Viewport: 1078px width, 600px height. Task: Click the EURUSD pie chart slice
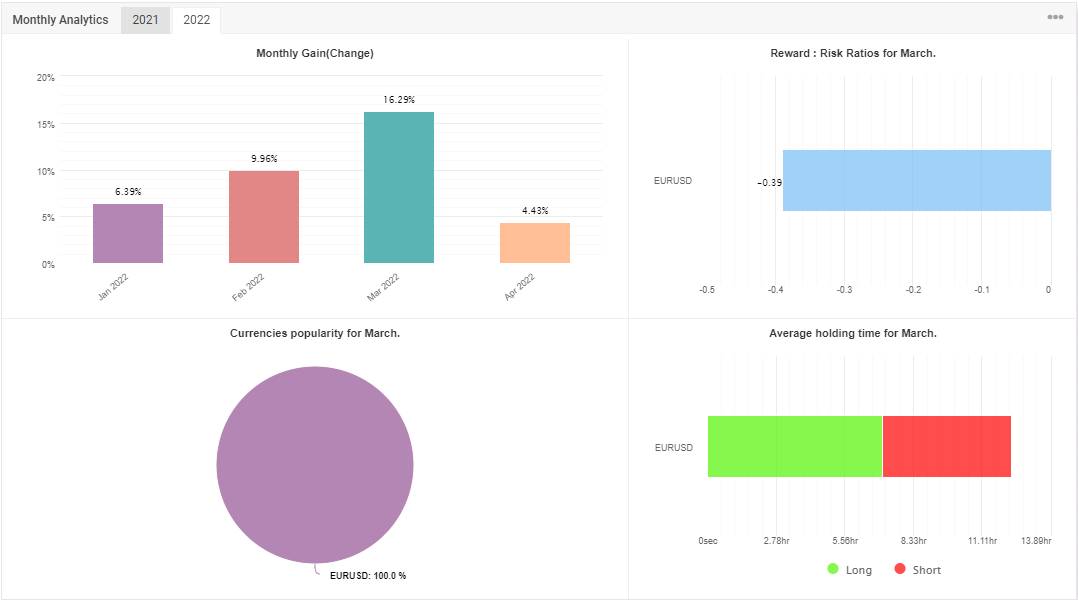[315, 465]
